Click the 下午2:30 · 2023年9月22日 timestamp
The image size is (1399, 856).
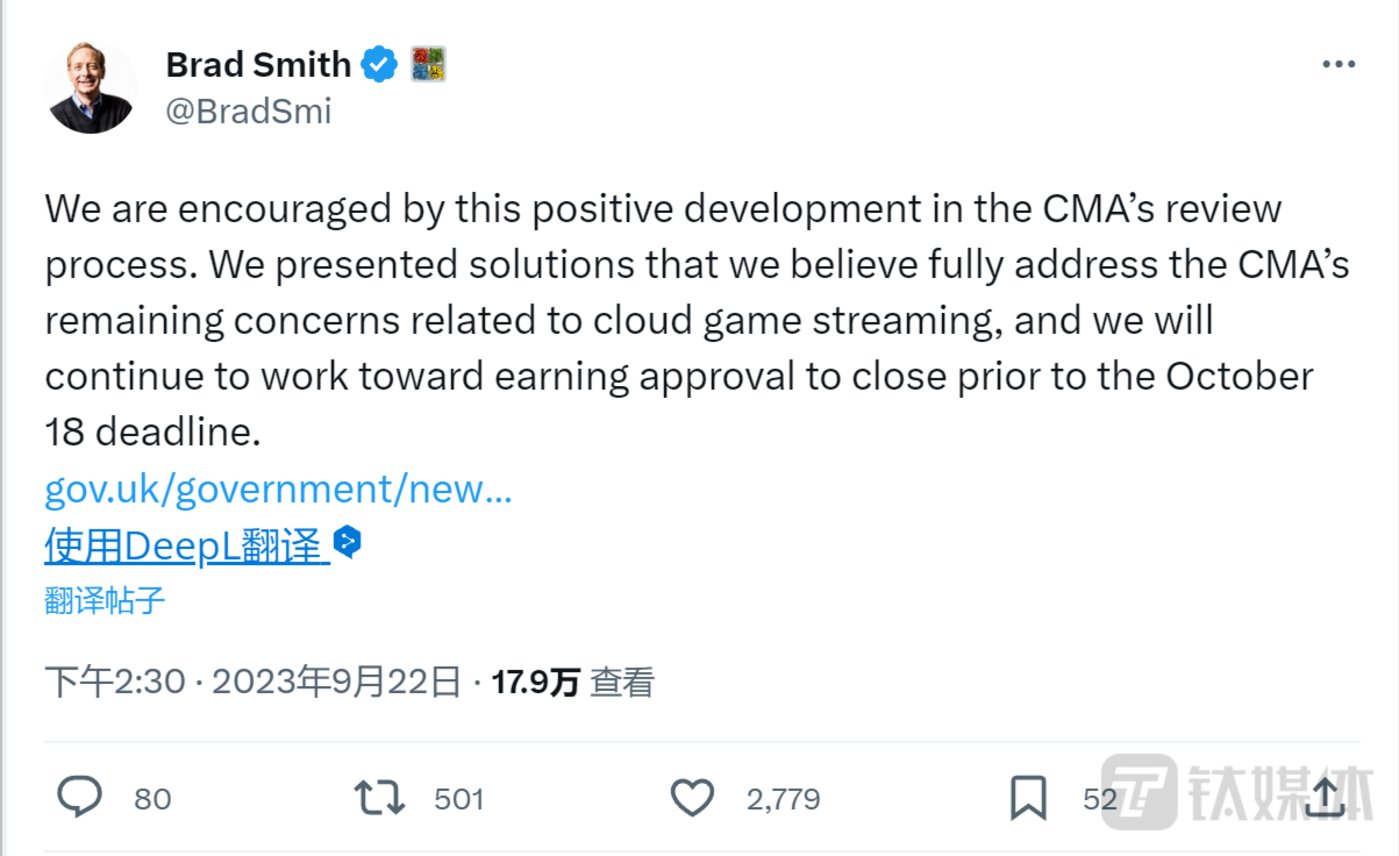click(x=253, y=683)
